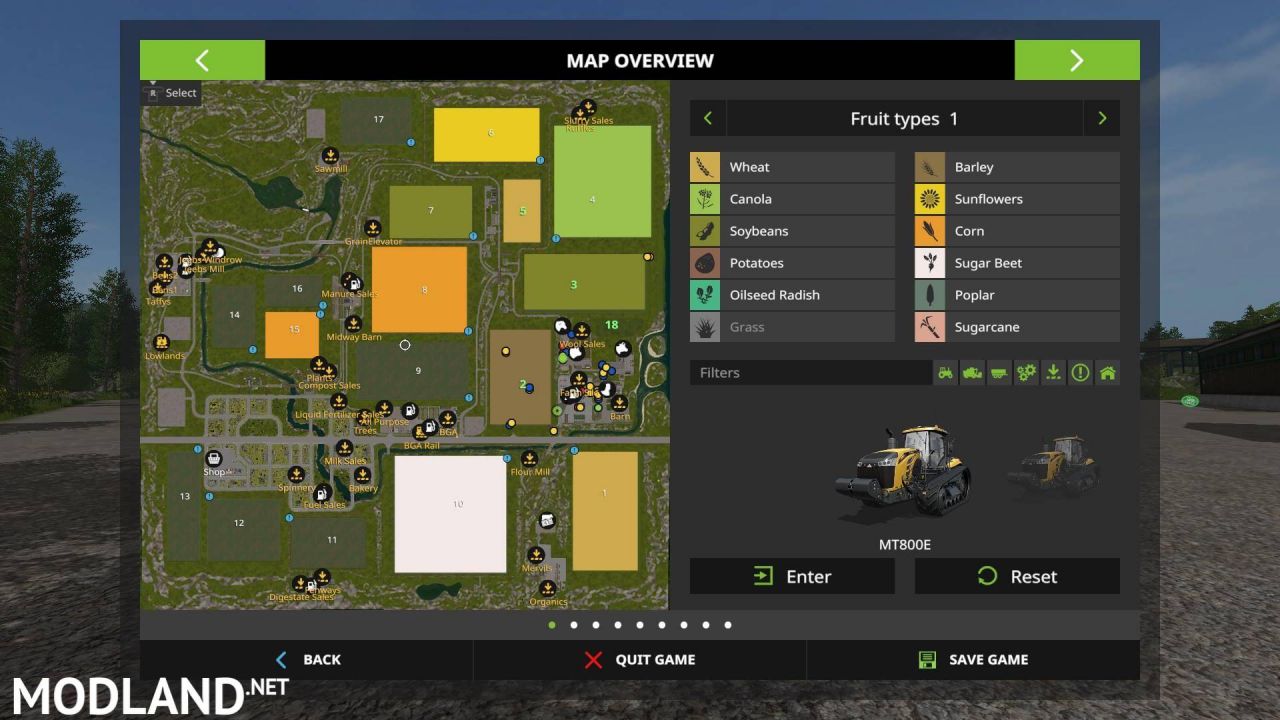Viewport: 1280px width, 720px height.
Task: Click the Milk Sales map icon
Action: pos(345,448)
